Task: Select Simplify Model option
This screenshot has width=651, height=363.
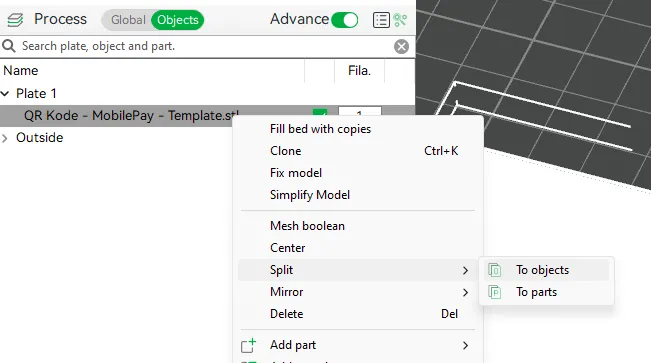Action: [x=358, y=195]
